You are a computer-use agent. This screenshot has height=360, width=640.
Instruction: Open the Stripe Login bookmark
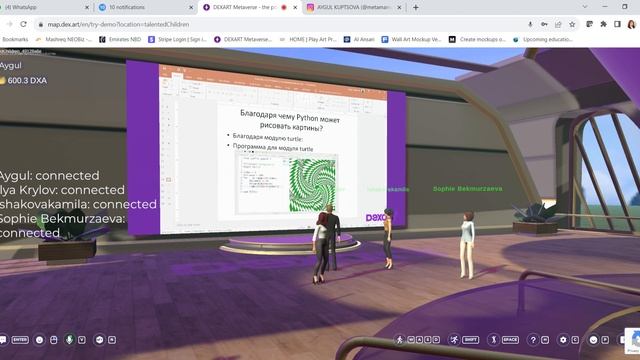178,39
